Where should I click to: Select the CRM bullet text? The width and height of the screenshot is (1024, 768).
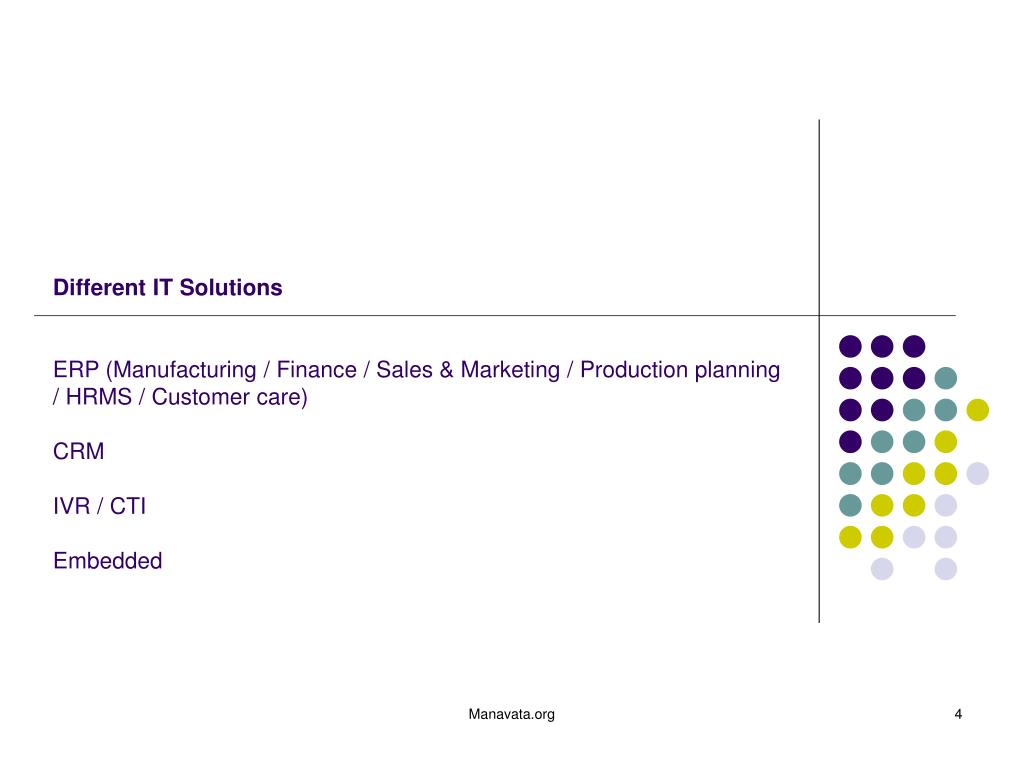coord(78,451)
